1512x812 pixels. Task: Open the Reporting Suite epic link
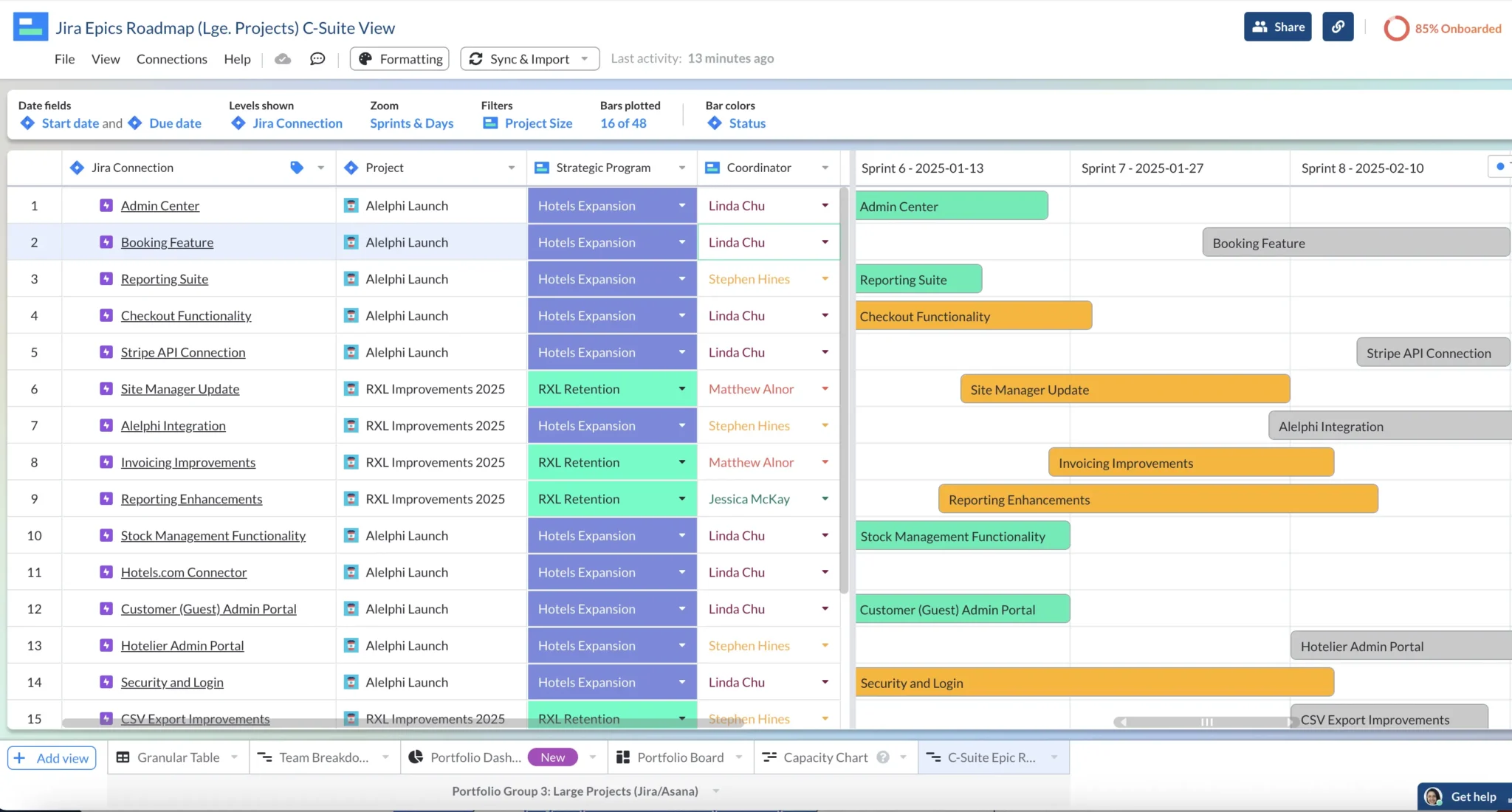(x=165, y=279)
